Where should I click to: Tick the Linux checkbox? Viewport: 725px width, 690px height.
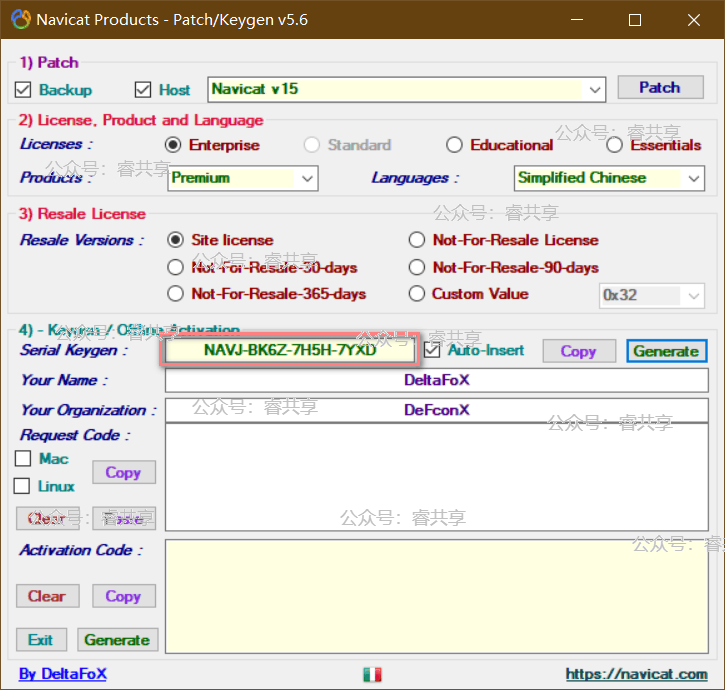pyautogui.click(x=24, y=486)
